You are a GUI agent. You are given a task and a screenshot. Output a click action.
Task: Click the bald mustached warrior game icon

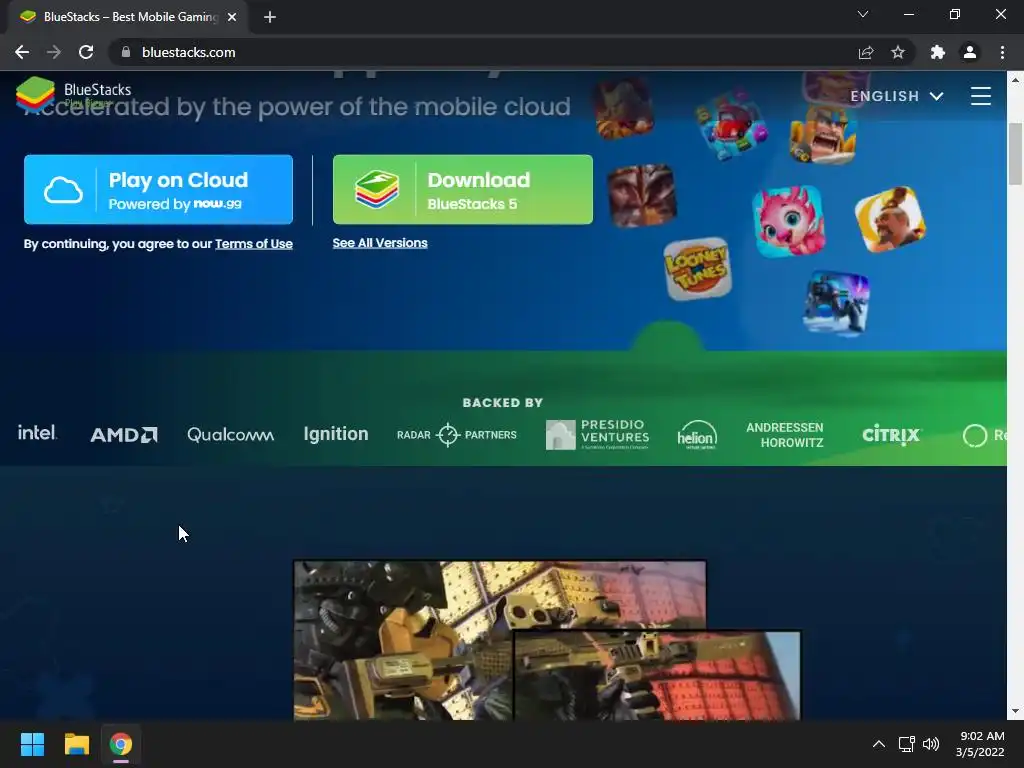889,219
